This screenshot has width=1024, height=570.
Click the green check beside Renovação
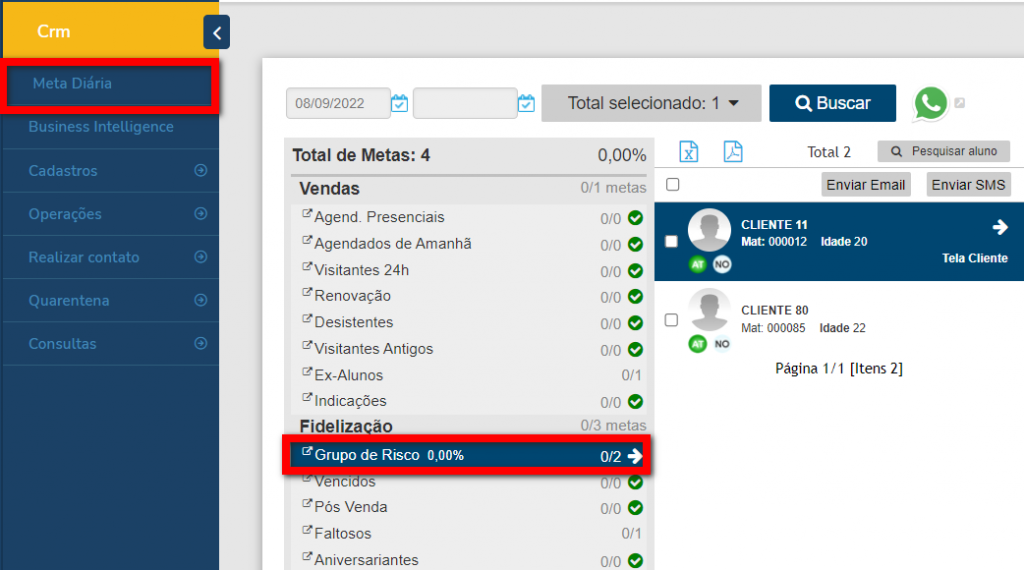point(635,297)
